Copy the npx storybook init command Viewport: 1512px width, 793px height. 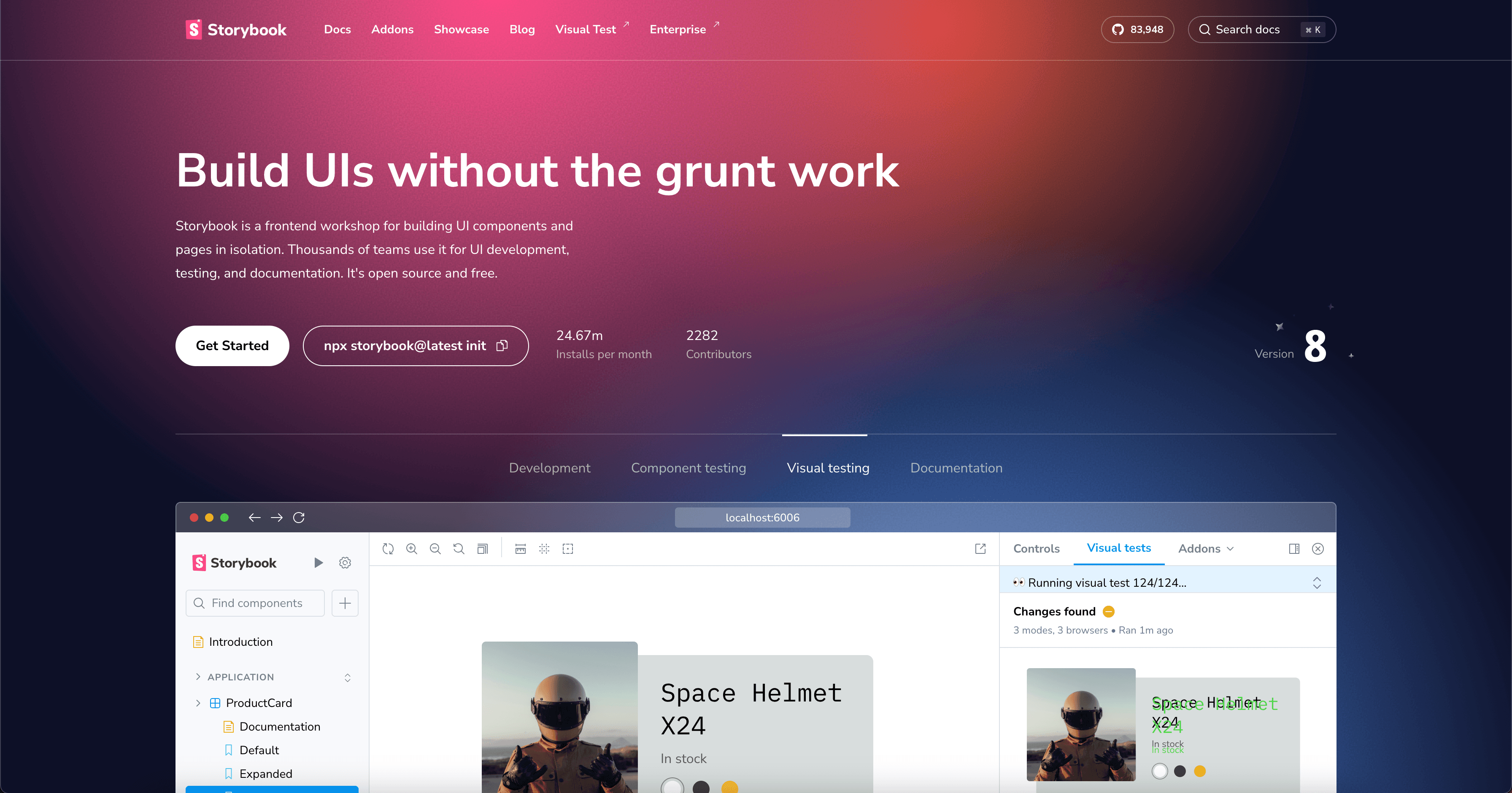(x=502, y=346)
